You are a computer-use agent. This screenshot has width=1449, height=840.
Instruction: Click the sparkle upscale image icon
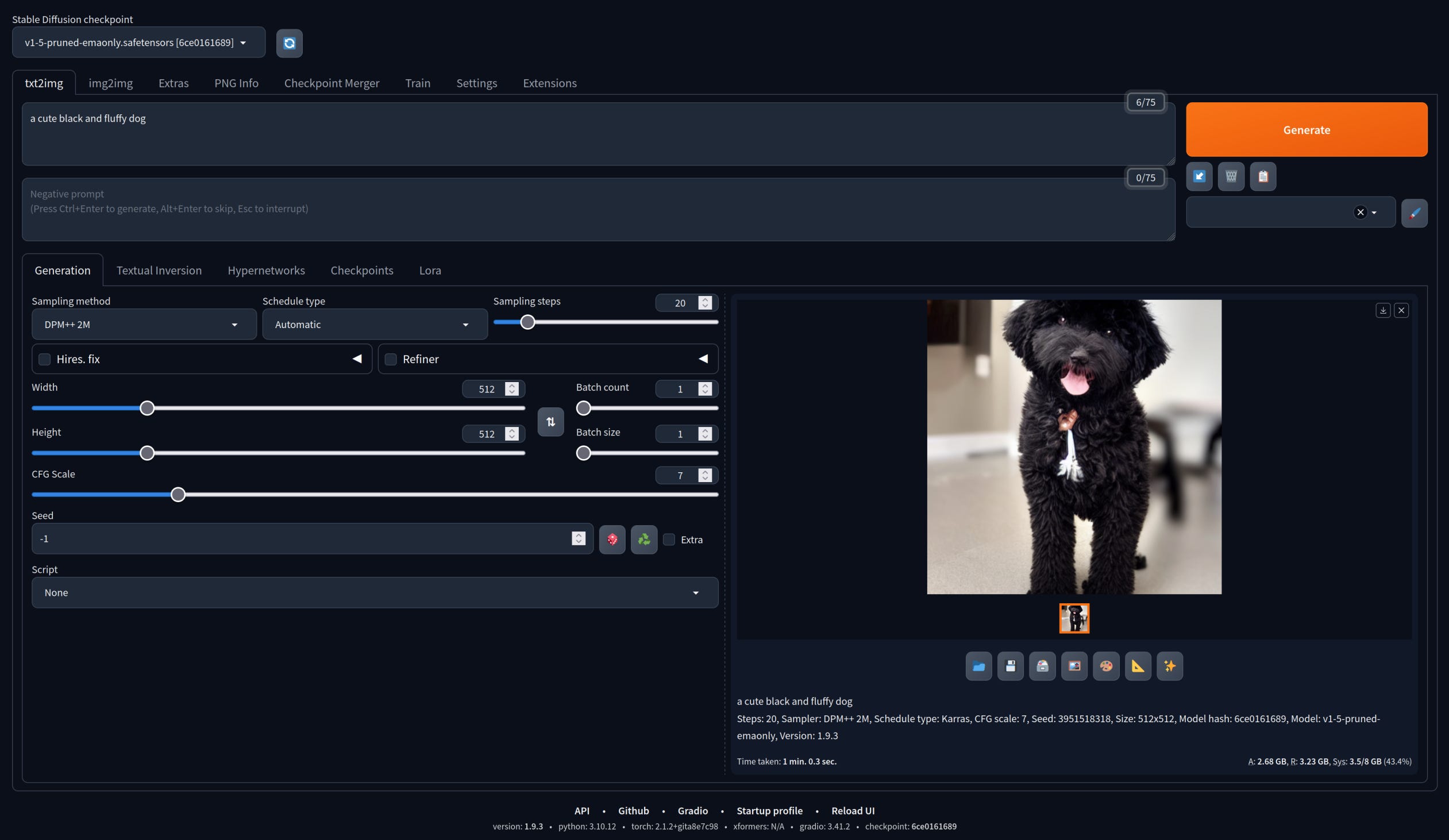point(1169,666)
